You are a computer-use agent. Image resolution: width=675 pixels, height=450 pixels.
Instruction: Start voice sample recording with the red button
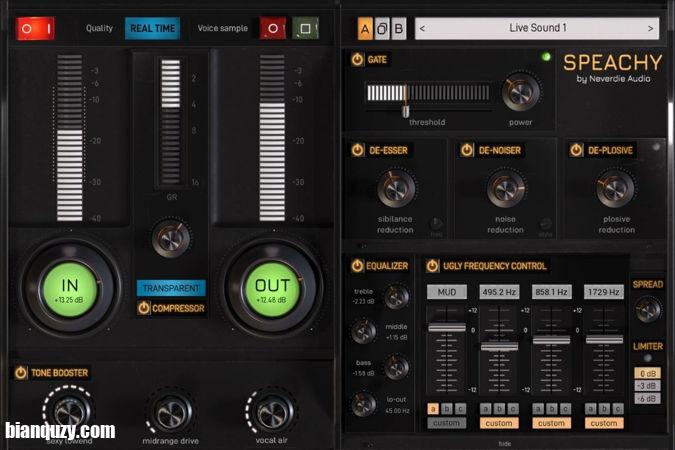click(x=273, y=28)
